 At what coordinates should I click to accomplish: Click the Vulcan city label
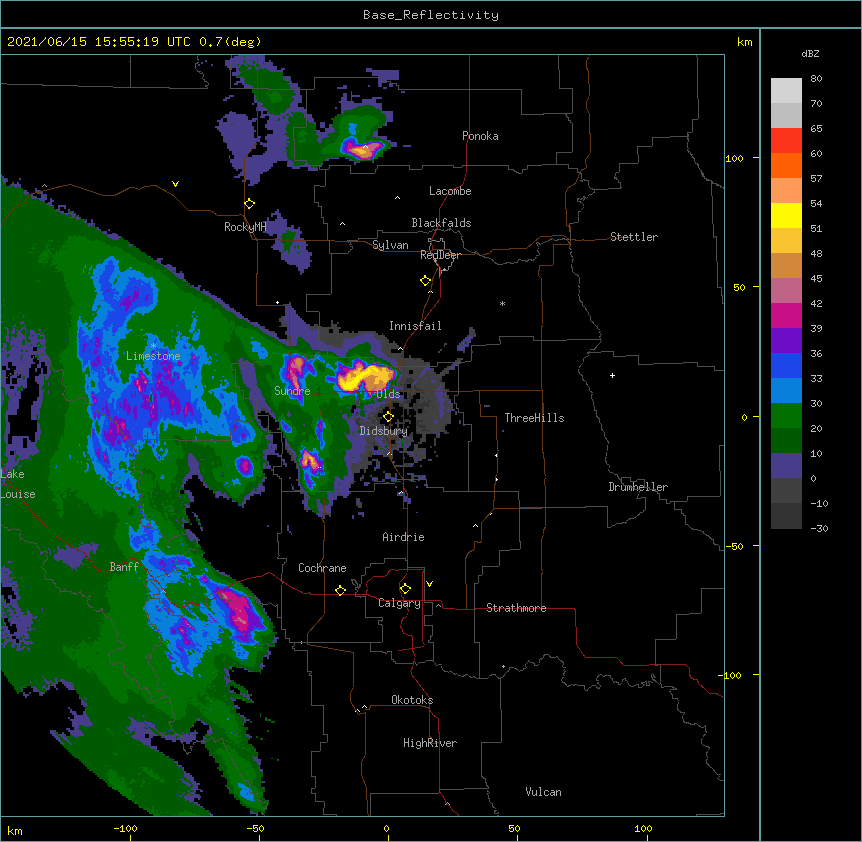click(543, 792)
